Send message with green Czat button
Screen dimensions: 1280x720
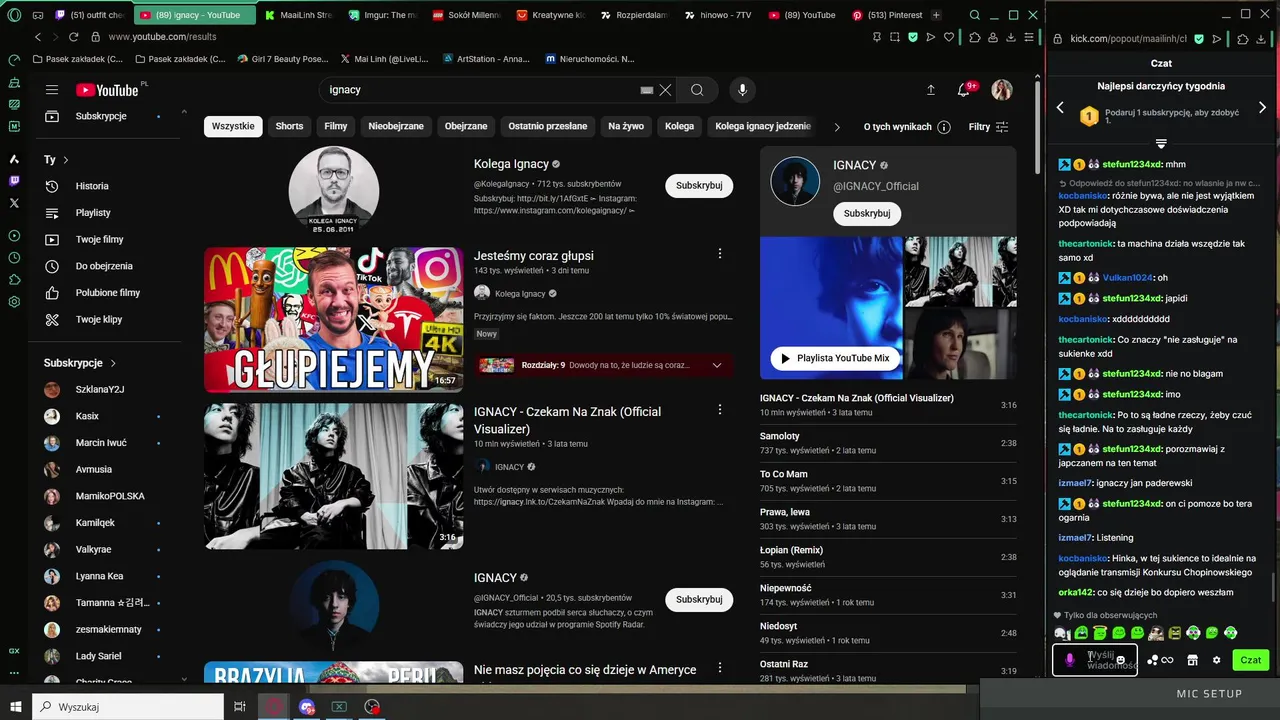tap(1251, 660)
